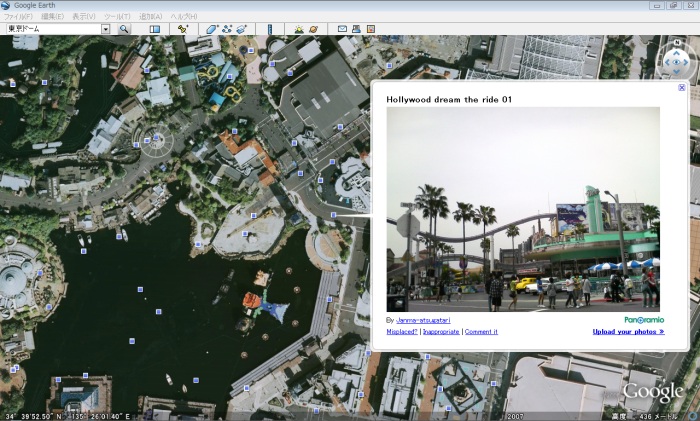The image size is (700, 421).
Task: Click the Misplaced? link
Action: (x=402, y=332)
